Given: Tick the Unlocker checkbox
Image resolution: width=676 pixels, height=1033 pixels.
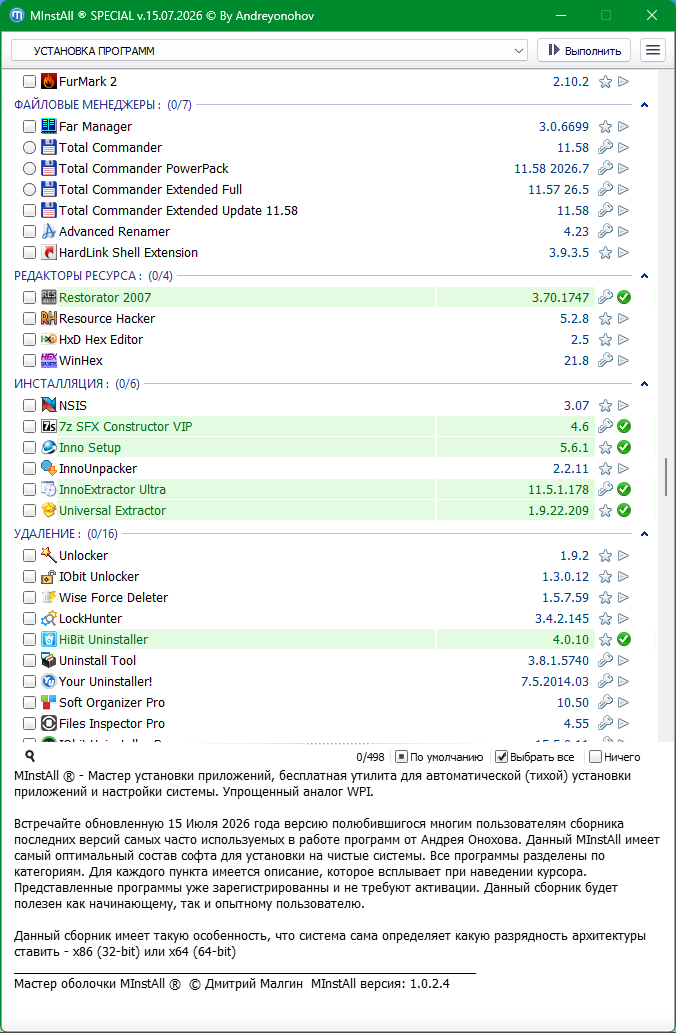Looking at the screenshot, I should tap(29, 555).
